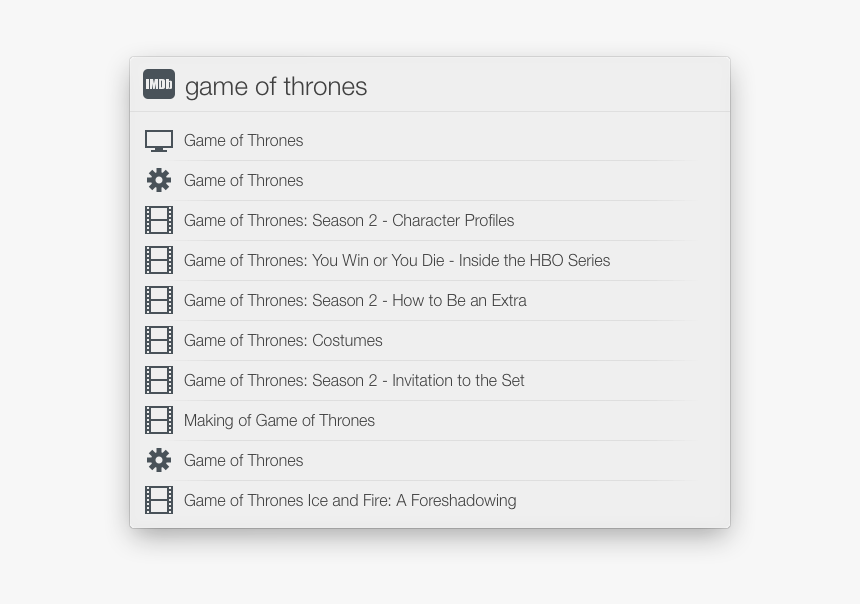Click film icon beside Costumes result
860x604 pixels.
159,340
